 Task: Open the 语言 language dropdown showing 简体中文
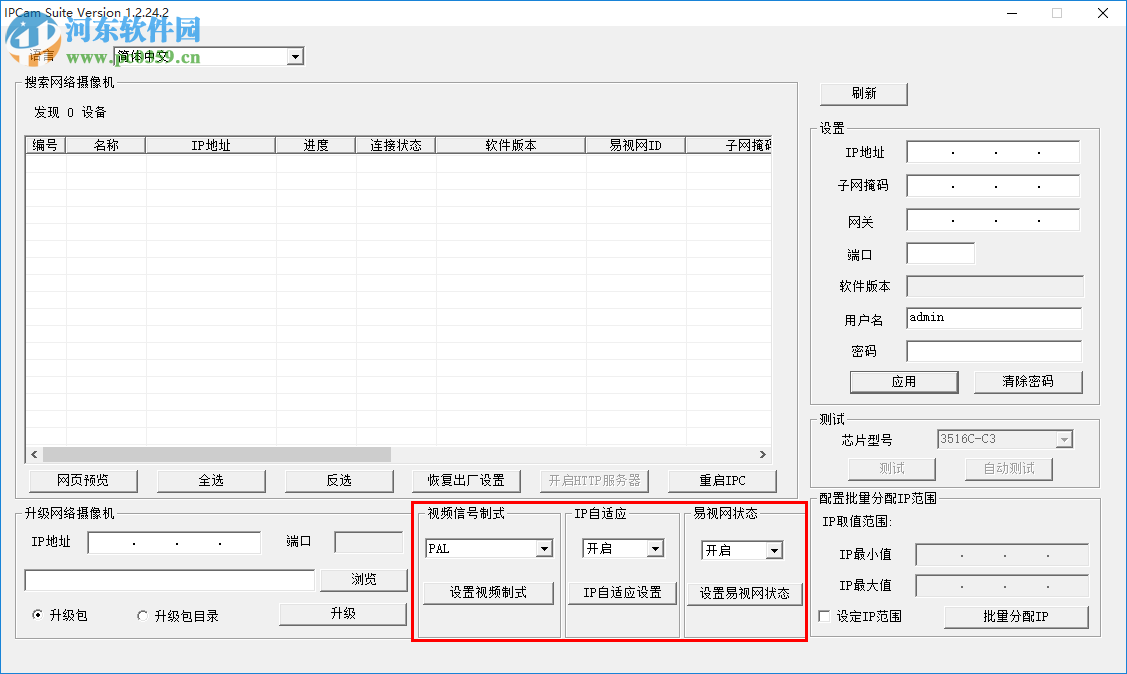tap(295, 56)
